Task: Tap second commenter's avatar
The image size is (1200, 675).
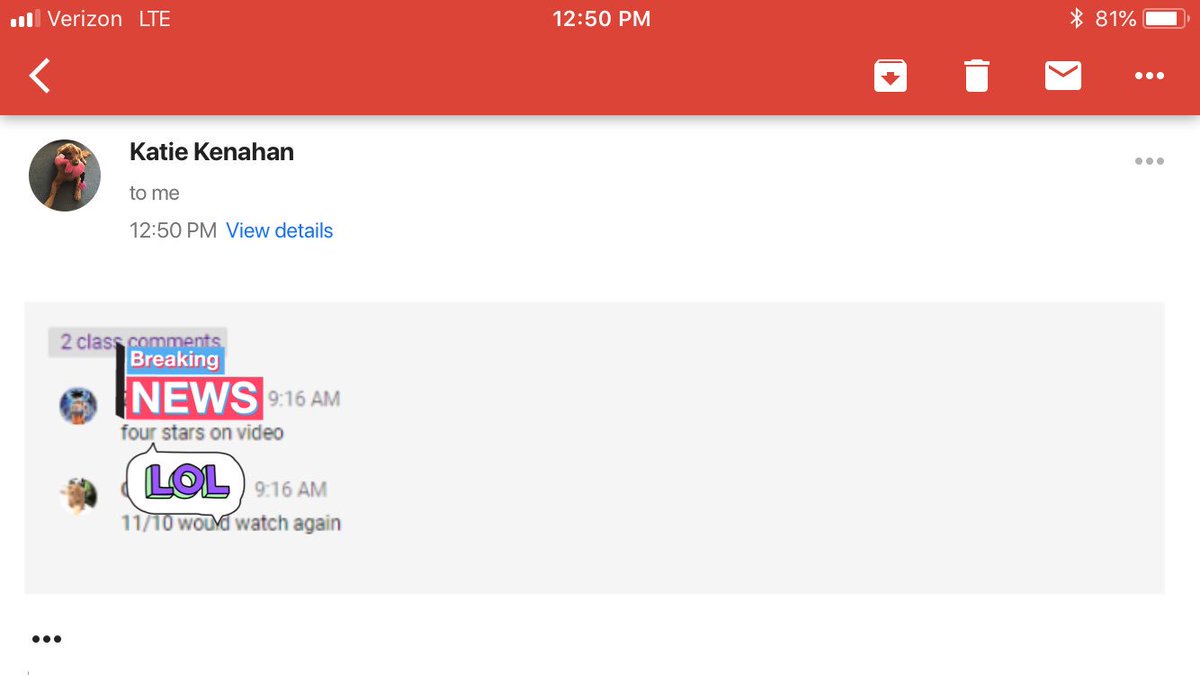Action: 78,495
